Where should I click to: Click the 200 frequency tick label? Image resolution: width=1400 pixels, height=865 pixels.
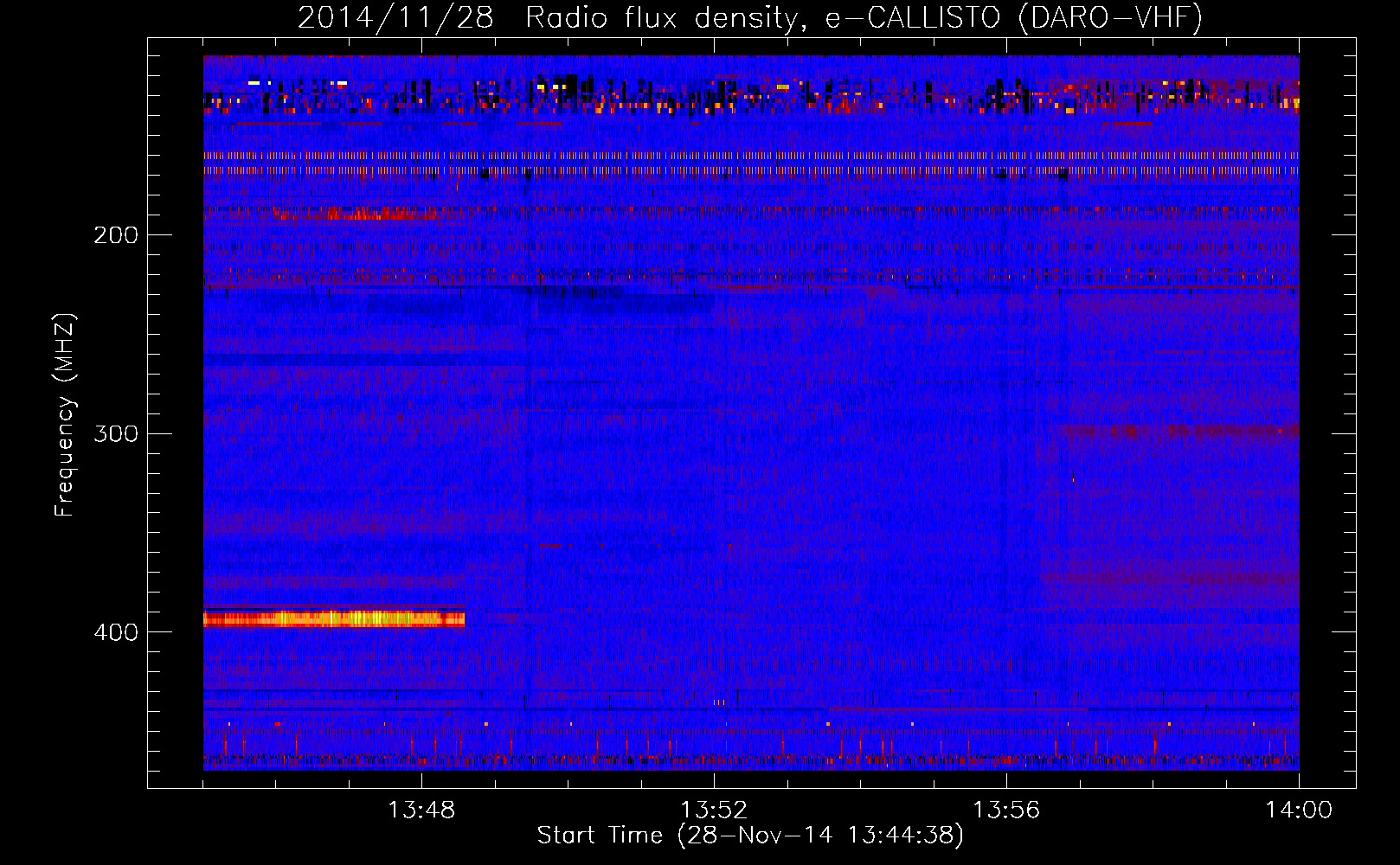(x=116, y=235)
